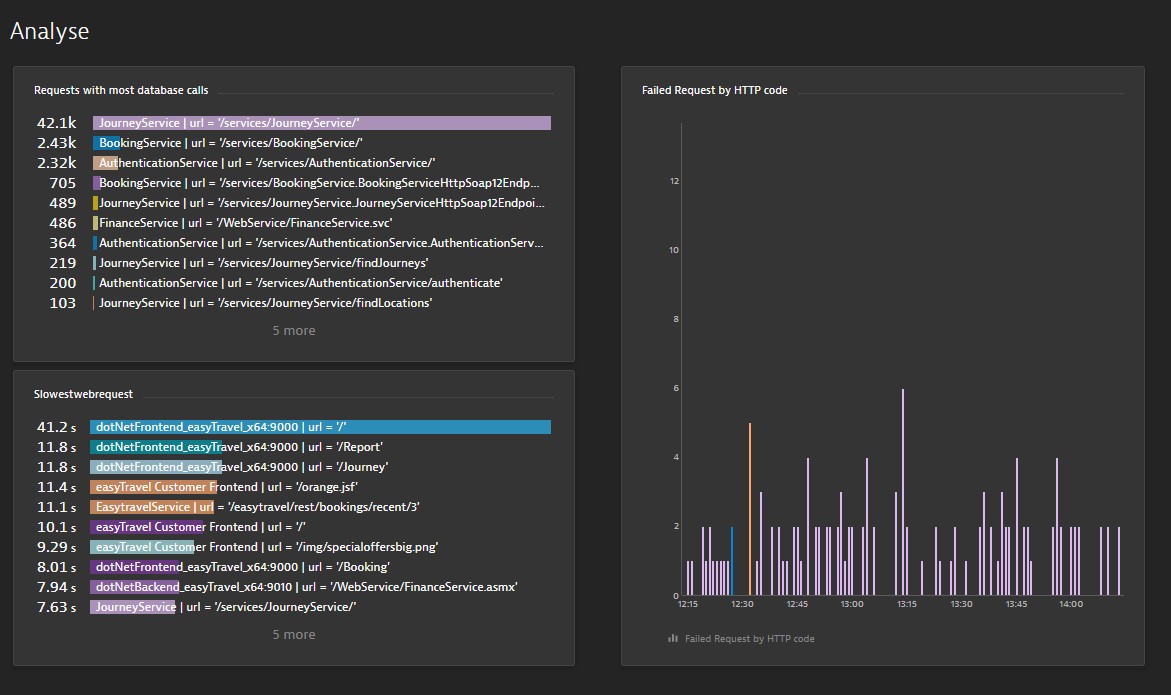Select the dotNetFrontend '/Journey' row
Screen dimensions: 1171x695
pyautogui.click(x=293, y=467)
